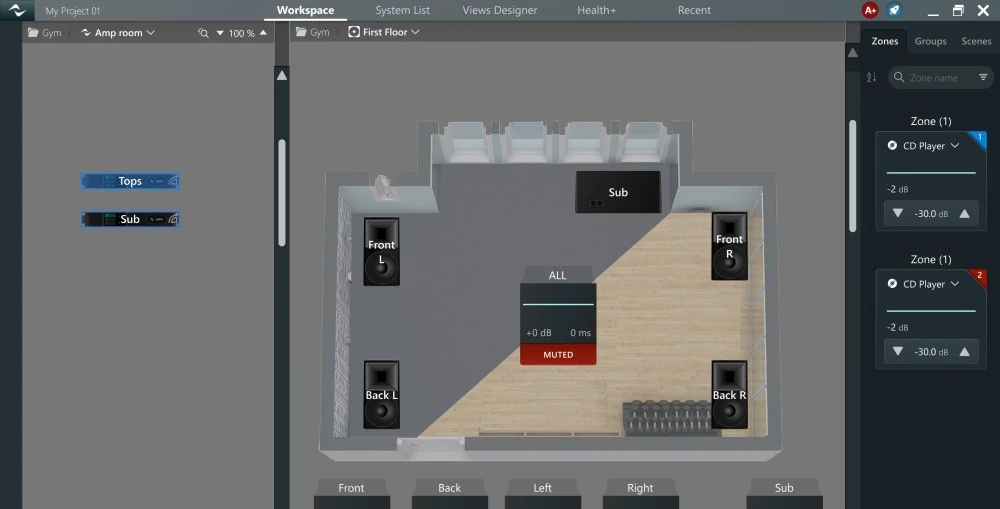Select the Back R speaker

(729, 395)
